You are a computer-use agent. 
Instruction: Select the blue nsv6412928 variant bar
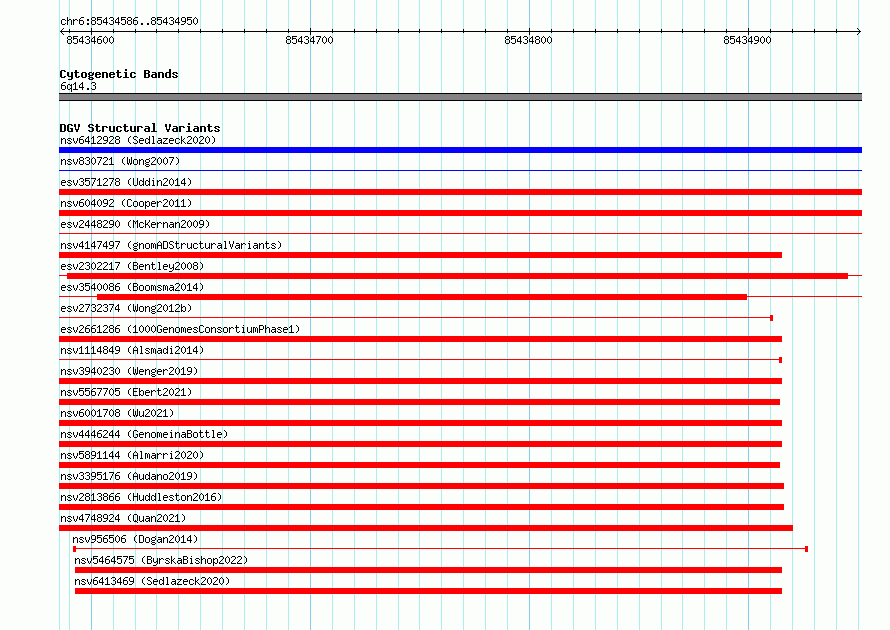pos(460,150)
